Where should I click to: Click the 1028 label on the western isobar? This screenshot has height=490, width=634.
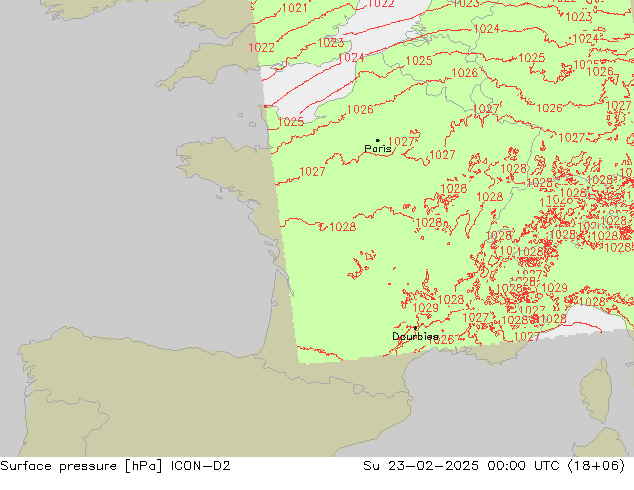click(x=342, y=227)
